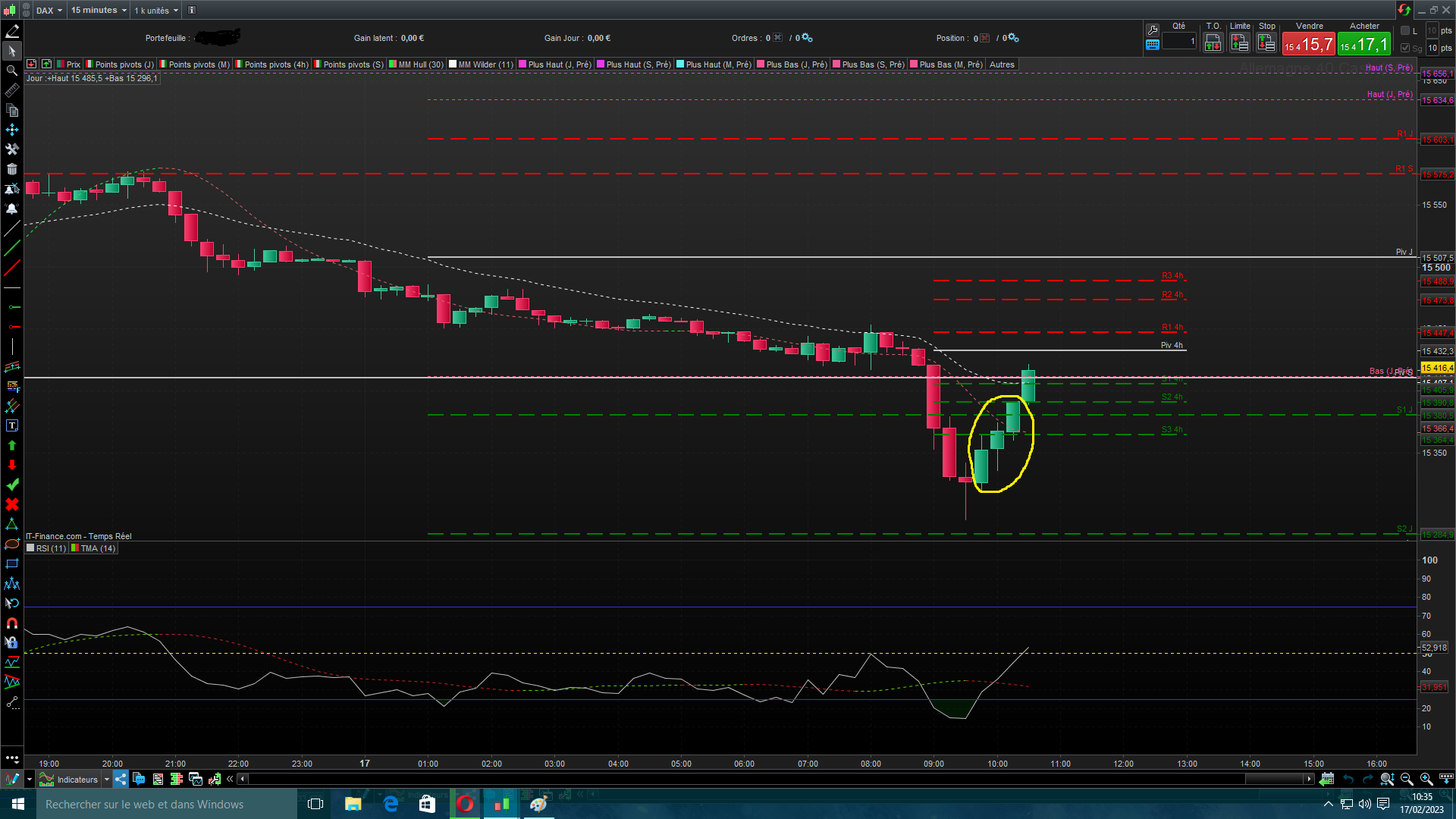Toggle the RSI (11) indicator checkbox

31,548
